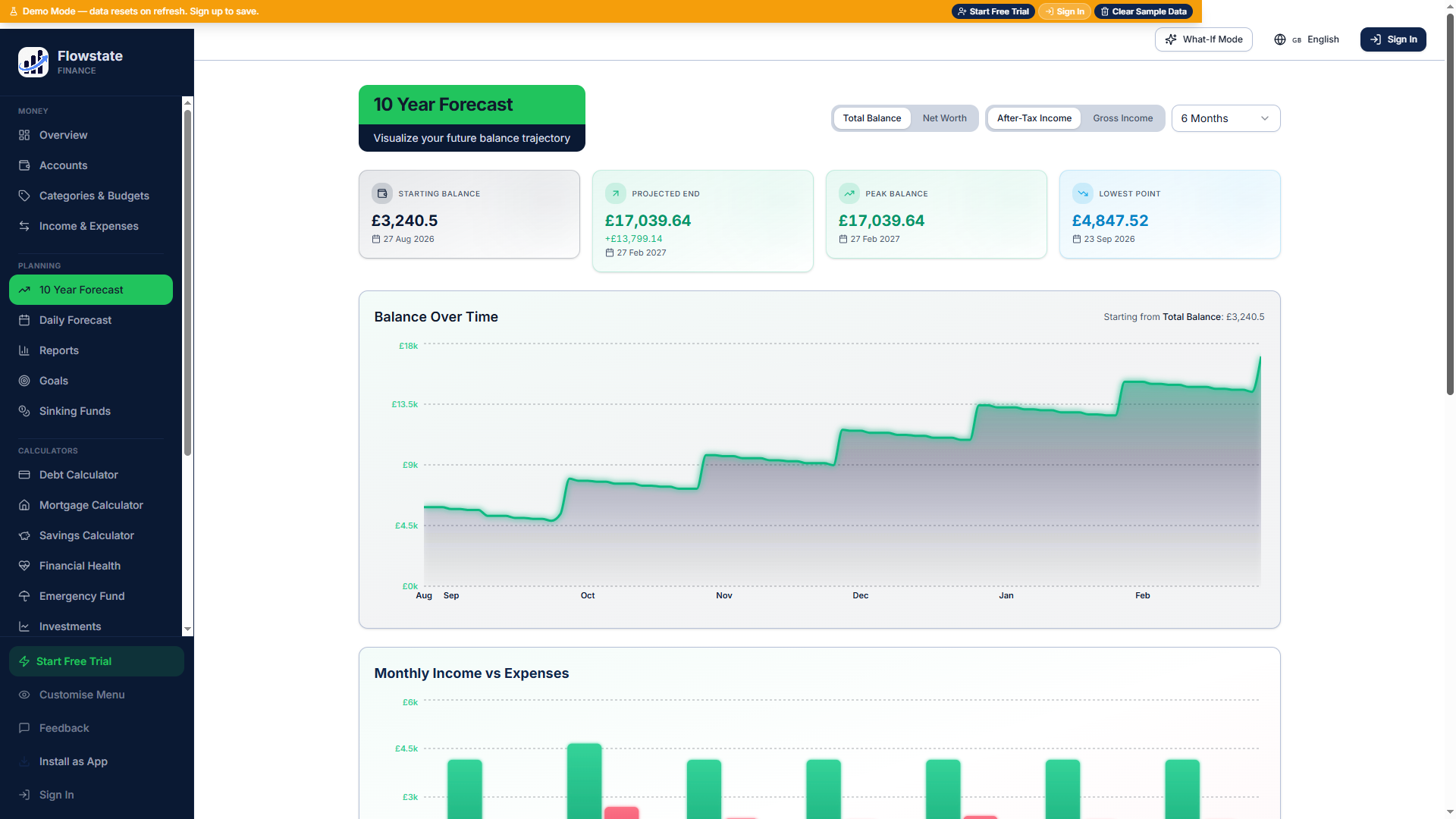Viewport: 1456px width, 819px height.
Task: Go to Goals in the sidebar
Action: [91, 381]
